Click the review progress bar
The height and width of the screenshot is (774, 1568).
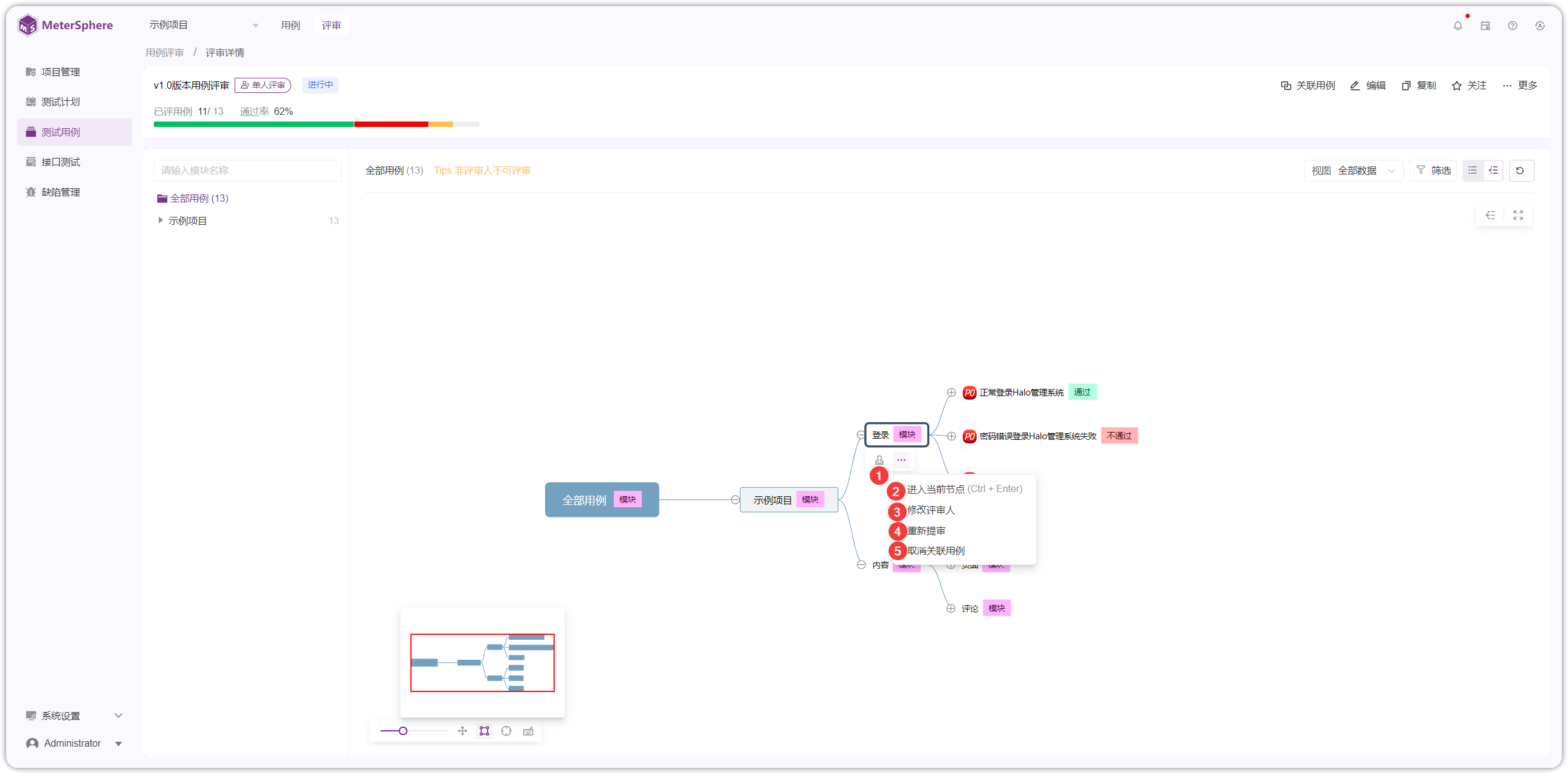click(x=317, y=124)
